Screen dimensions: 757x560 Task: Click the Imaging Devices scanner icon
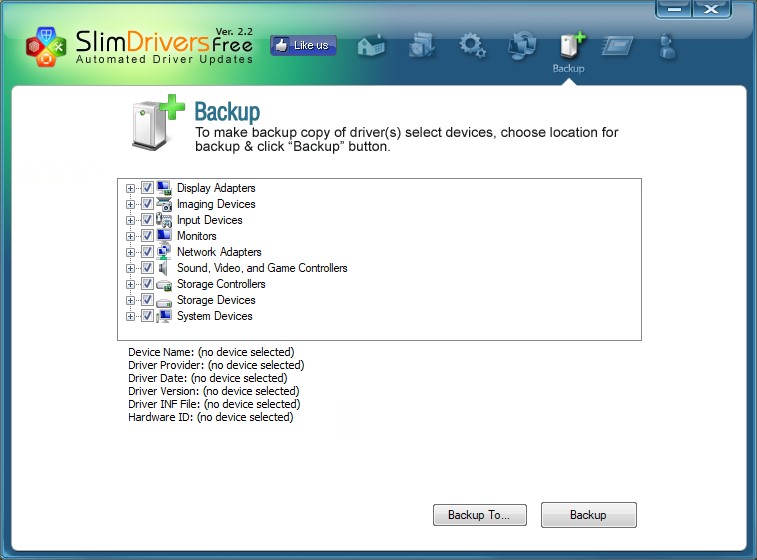tap(164, 204)
